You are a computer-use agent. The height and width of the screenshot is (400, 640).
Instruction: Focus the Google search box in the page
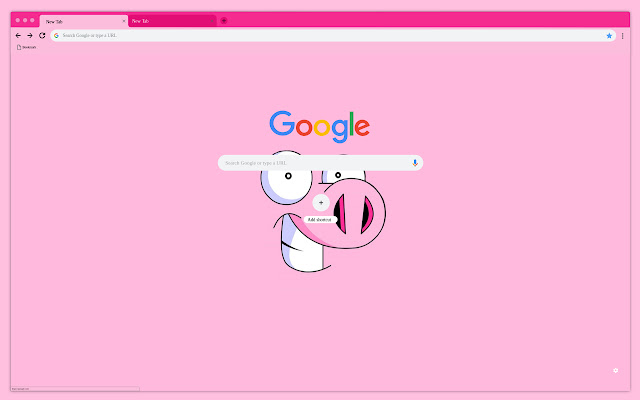click(x=320, y=163)
